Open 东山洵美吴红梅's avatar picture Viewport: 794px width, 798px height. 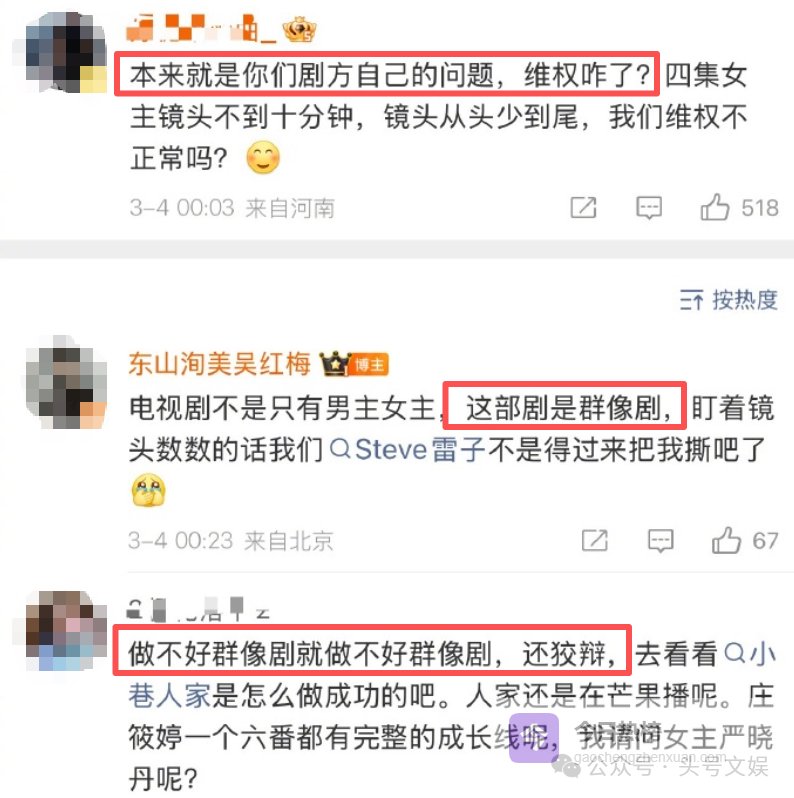click(x=65, y=382)
